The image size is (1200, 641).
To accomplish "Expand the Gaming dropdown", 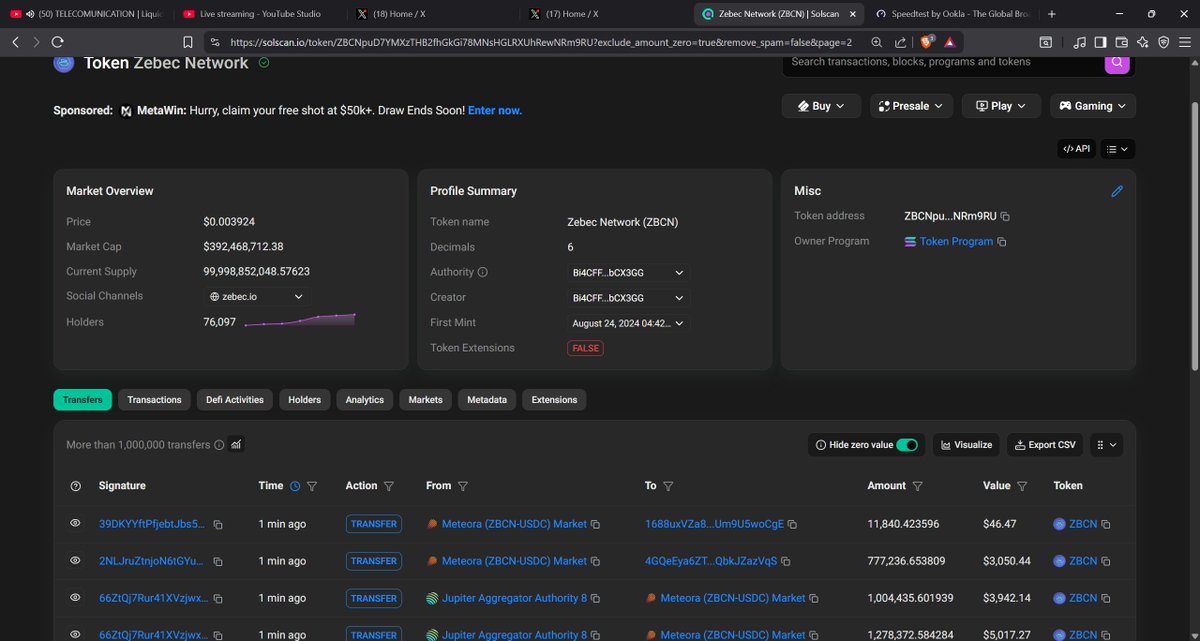I will [x=1093, y=106].
